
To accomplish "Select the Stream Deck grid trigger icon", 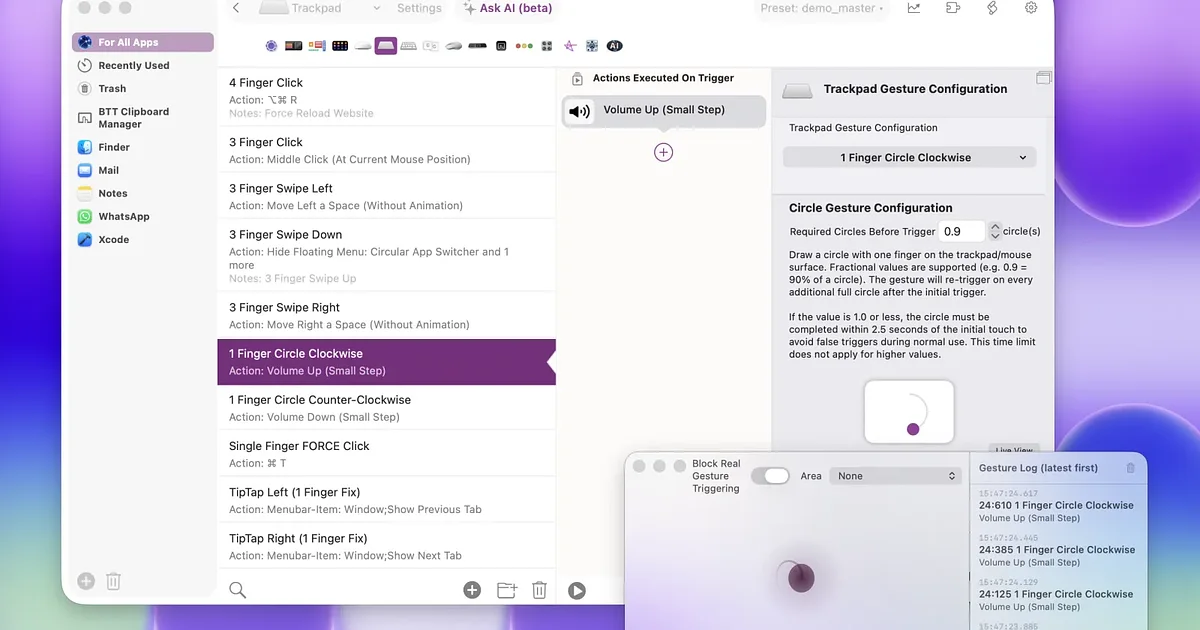I will tap(340, 46).
